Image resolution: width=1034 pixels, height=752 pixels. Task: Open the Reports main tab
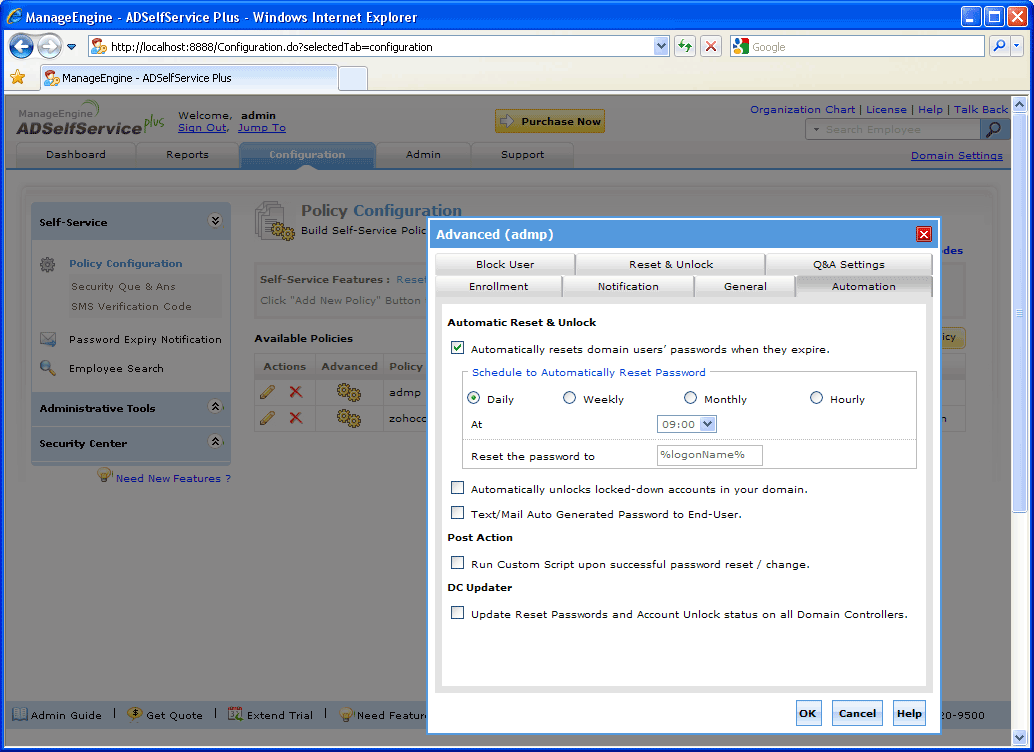tap(187, 154)
